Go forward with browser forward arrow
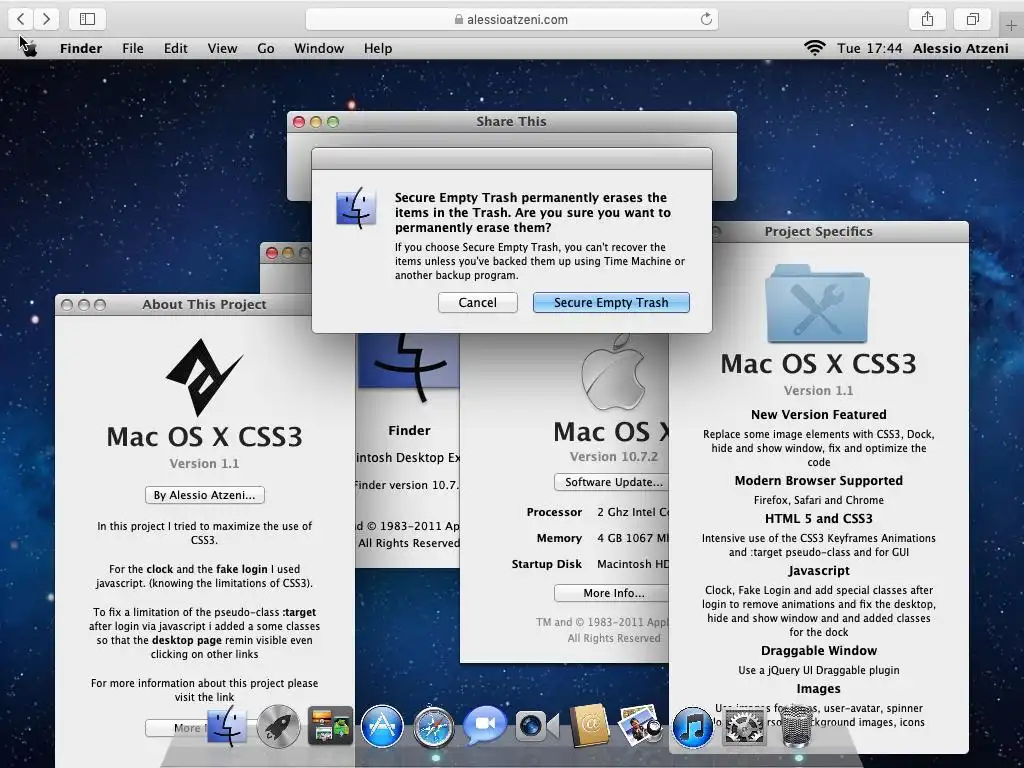This screenshot has height=768, width=1024. pyautogui.click(x=46, y=19)
